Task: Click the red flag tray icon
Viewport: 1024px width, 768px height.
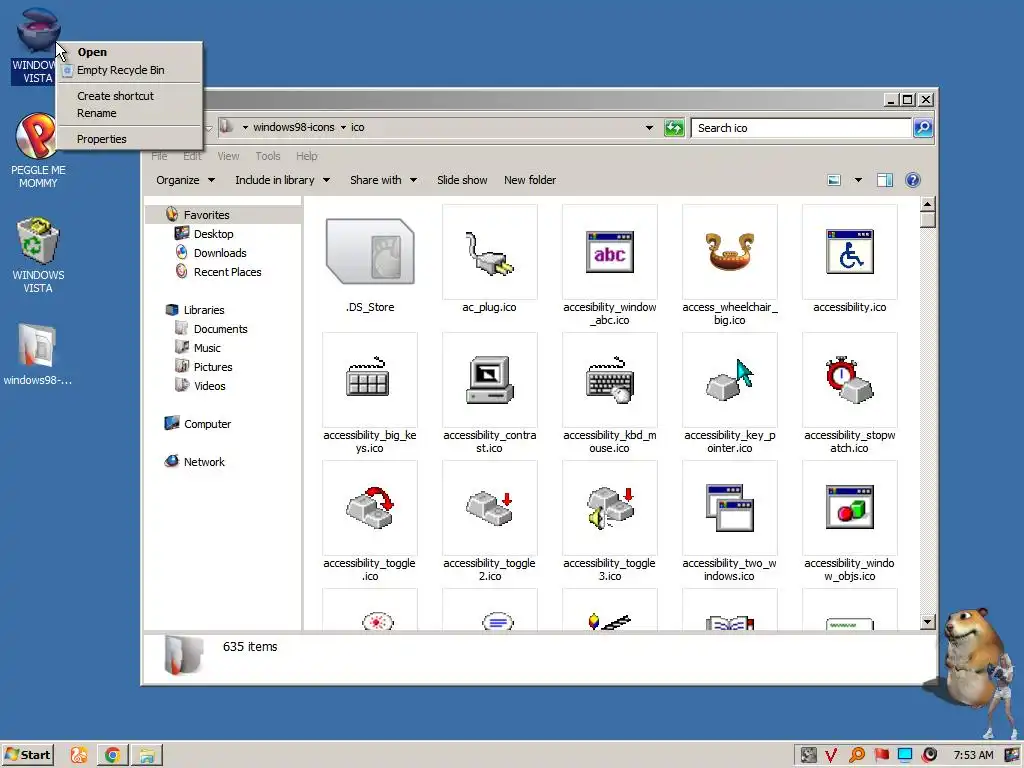Action: pos(881,755)
